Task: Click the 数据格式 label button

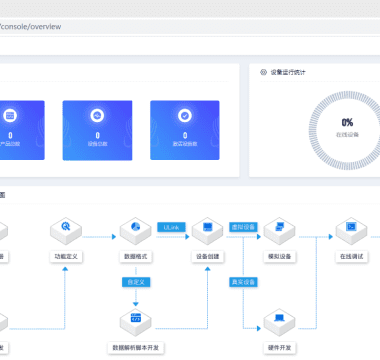Action: click(x=136, y=256)
